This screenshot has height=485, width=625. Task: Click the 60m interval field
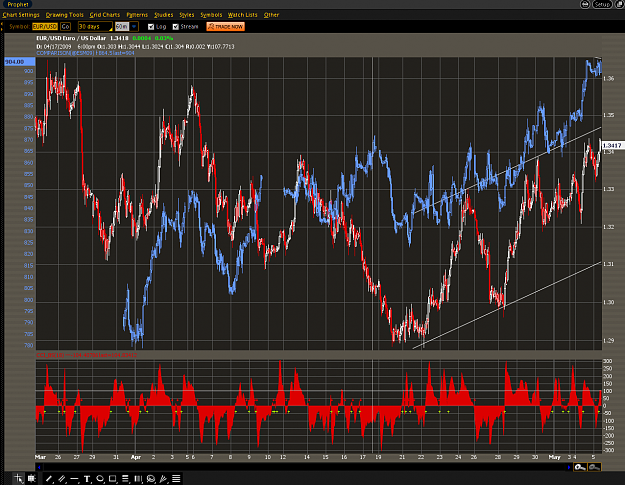click(122, 27)
